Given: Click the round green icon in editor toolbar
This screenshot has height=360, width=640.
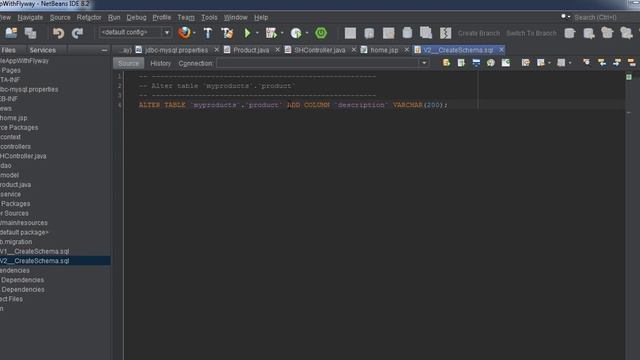Looking at the screenshot, I should (491, 63).
